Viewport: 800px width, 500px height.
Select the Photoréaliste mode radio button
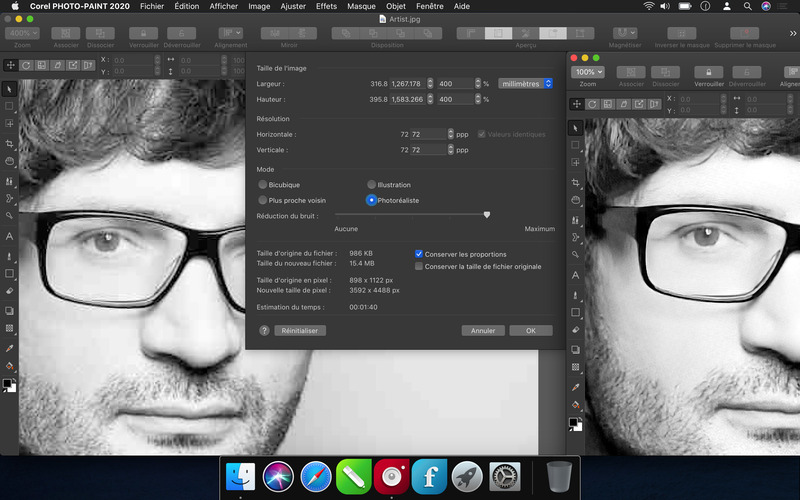pyautogui.click(x=371, y=200)
